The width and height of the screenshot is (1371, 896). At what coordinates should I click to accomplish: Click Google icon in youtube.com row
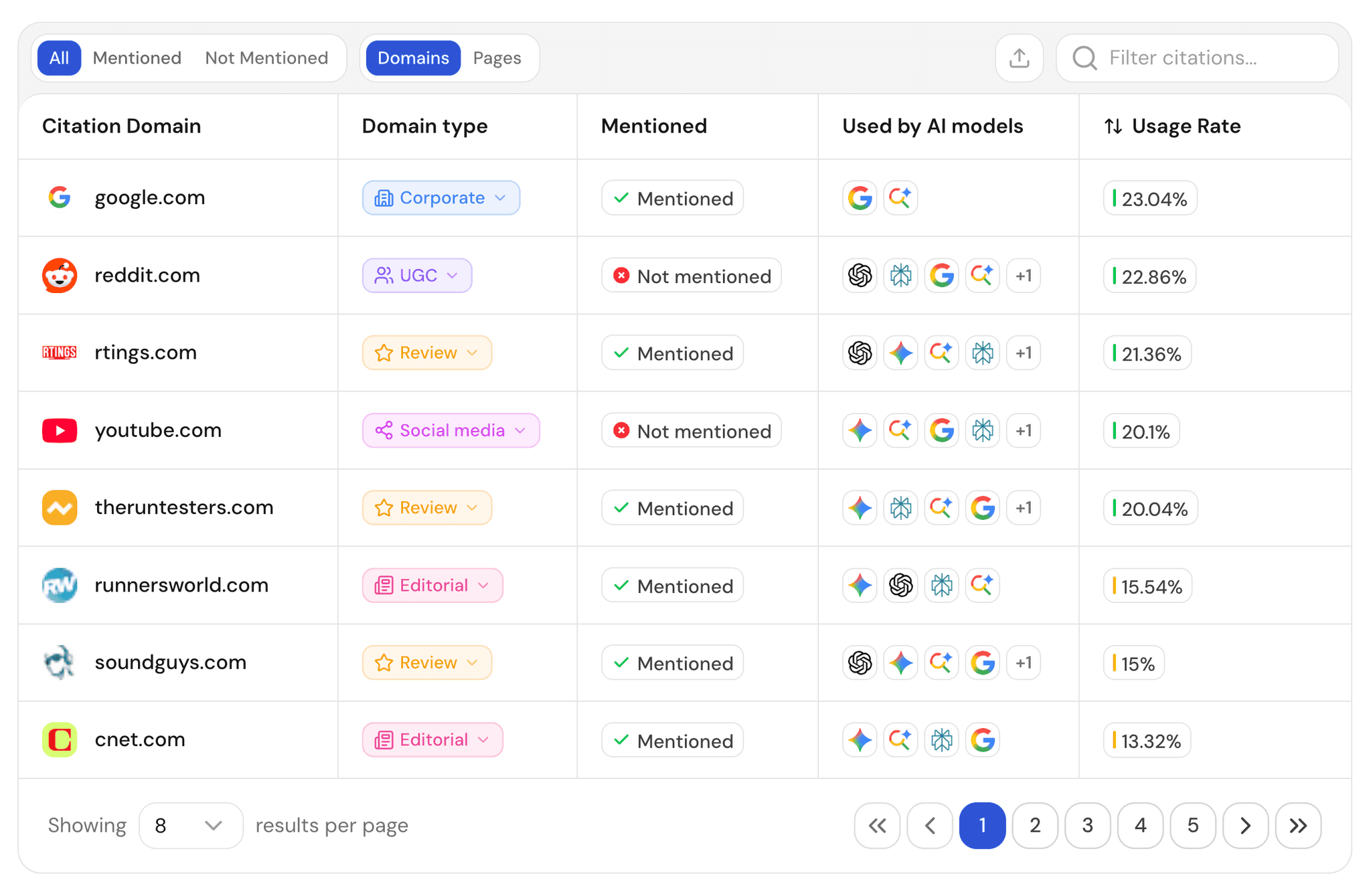[x=942, y=431]
